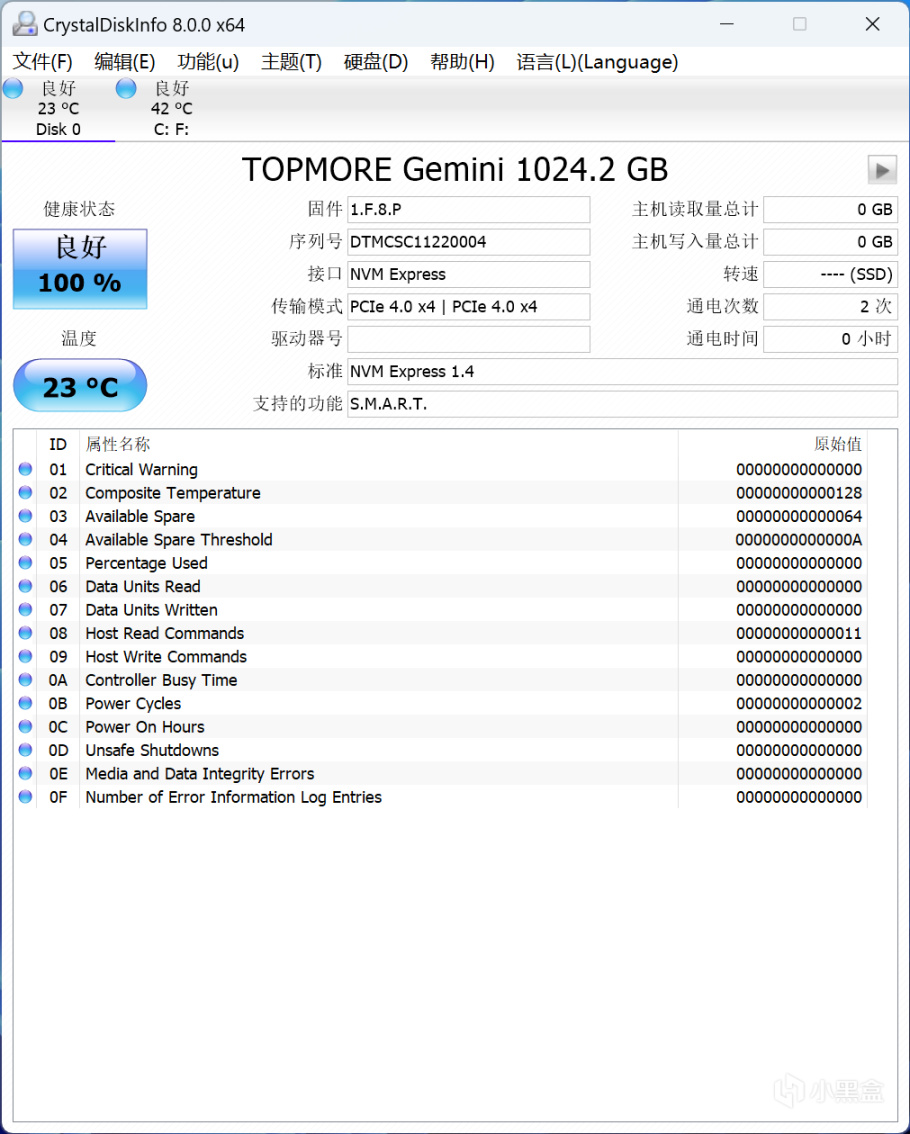Viewport: 910px width, 1134px height.
Task: Click status orb for Critical Warning row
Action: pos(25,469)
